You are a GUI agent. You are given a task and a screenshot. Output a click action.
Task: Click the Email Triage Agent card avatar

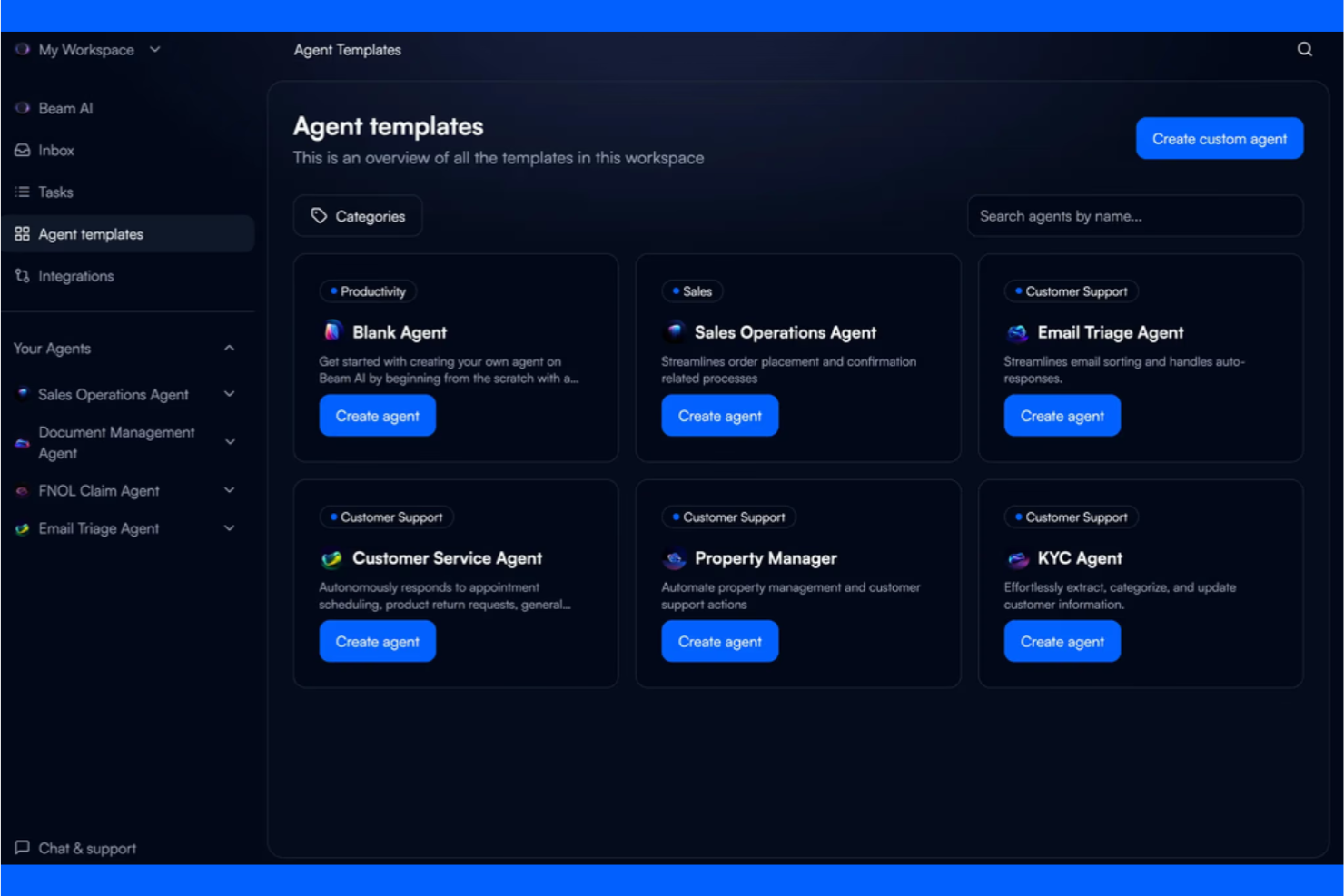1017,332
